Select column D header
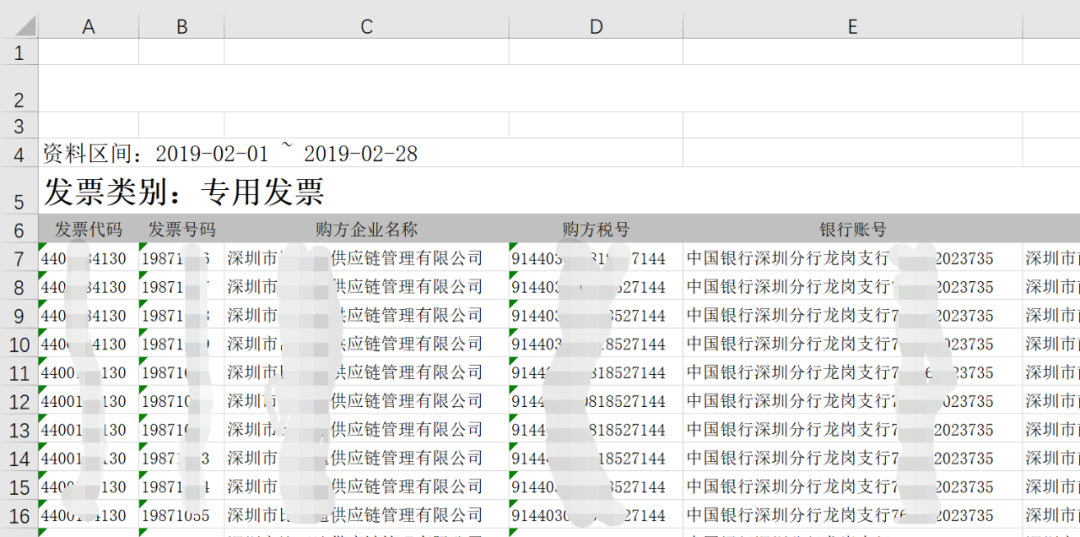The image size is (1080, 537). coord(596,26)
